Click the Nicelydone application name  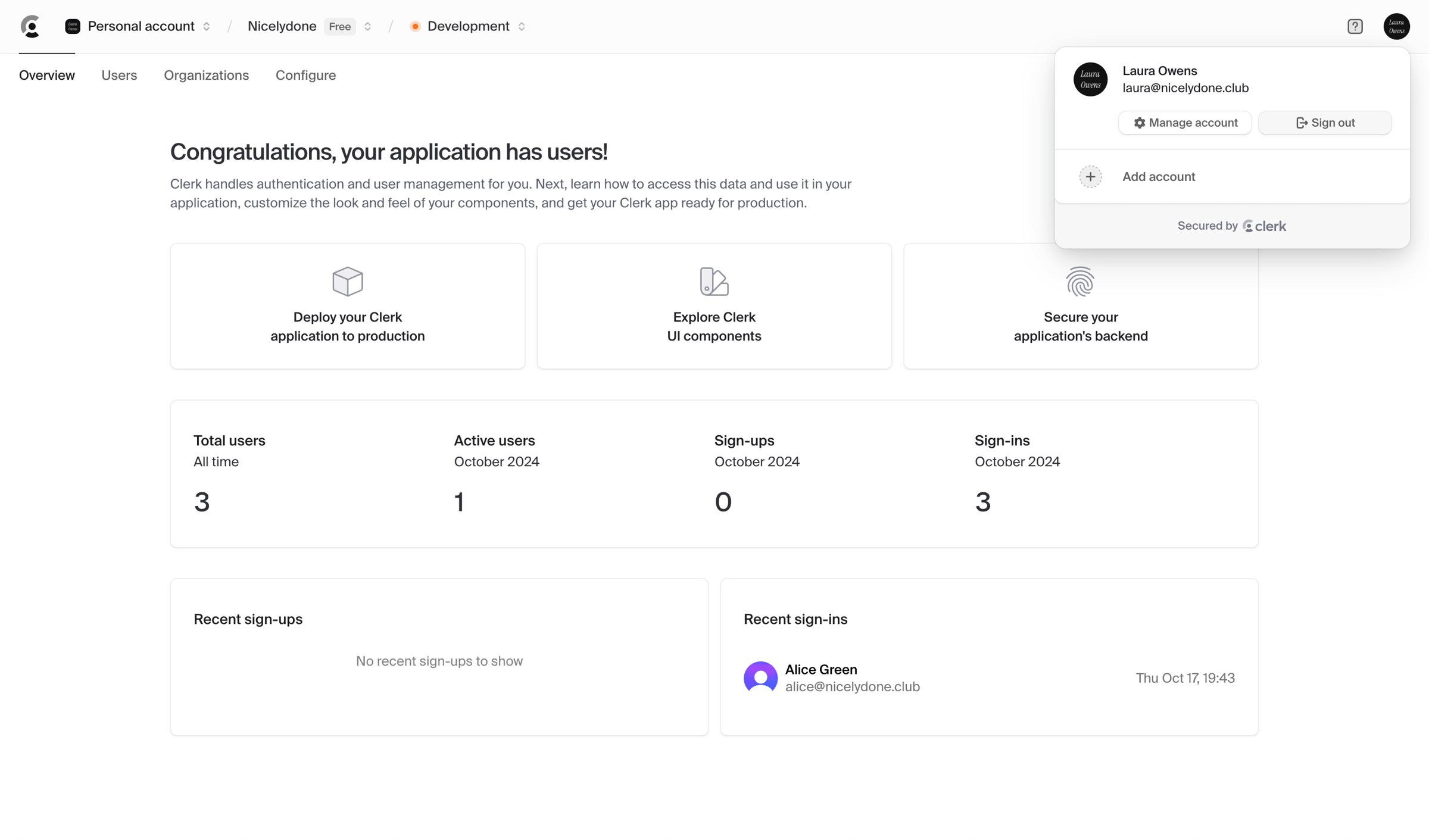coord(282,27)
